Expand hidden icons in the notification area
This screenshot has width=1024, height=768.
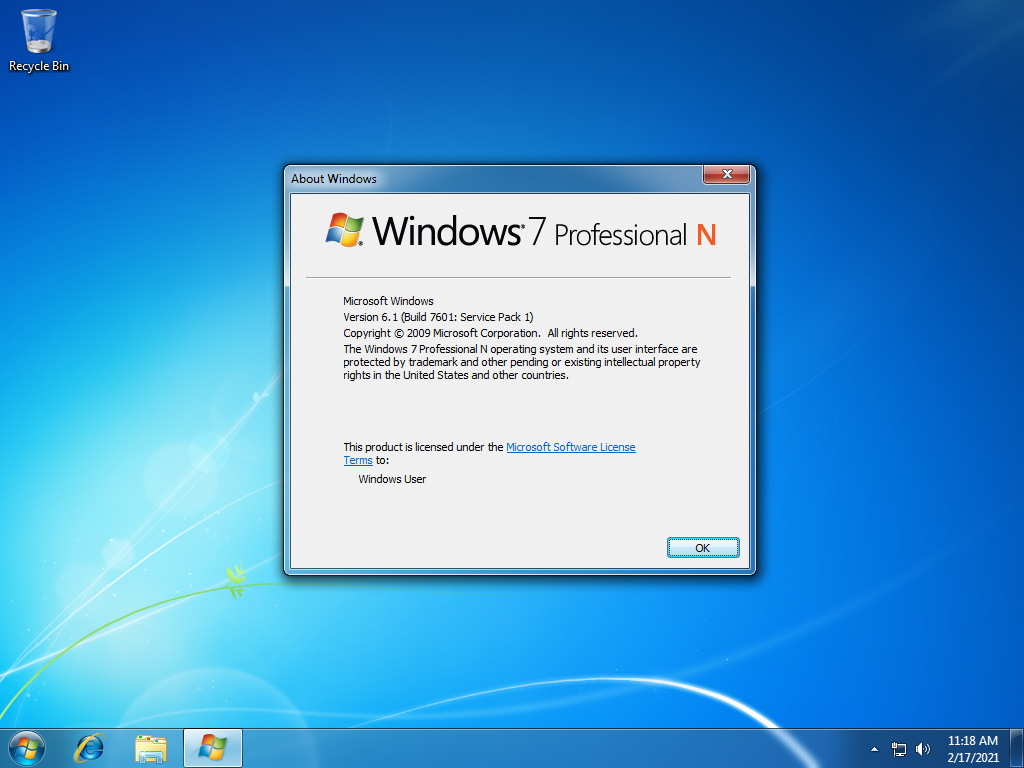point(874,748)
